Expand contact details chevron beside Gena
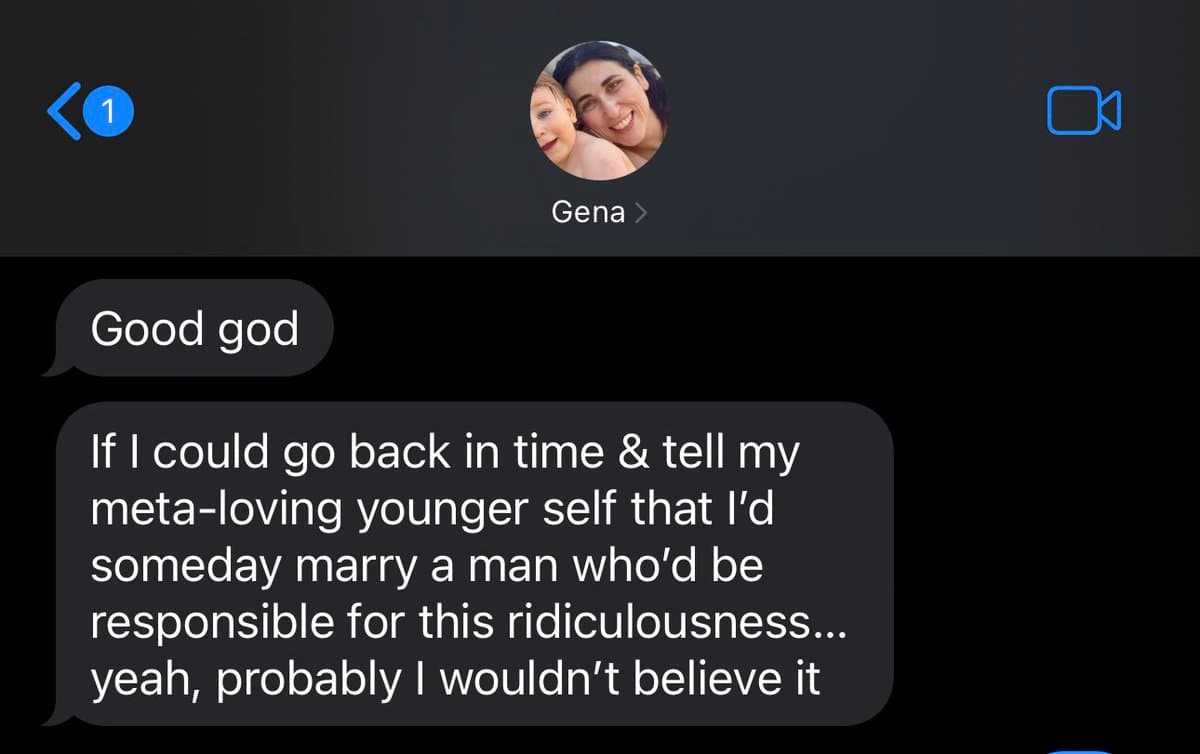 coord(641,212)
